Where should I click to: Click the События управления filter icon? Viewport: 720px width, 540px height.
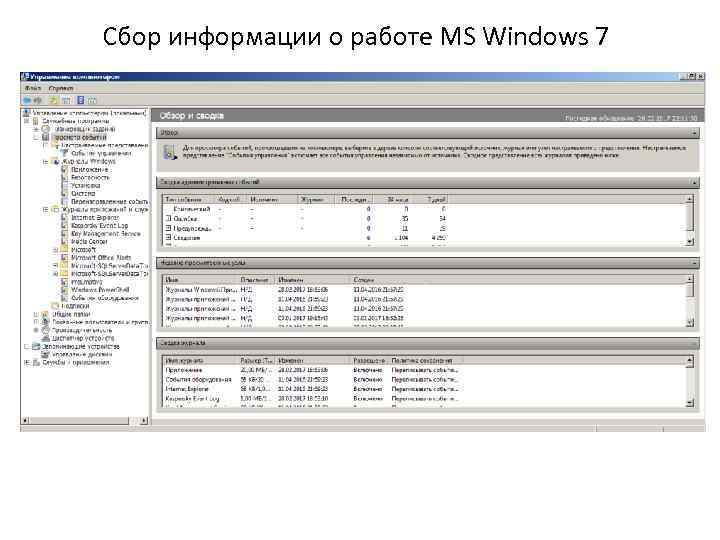64,153
